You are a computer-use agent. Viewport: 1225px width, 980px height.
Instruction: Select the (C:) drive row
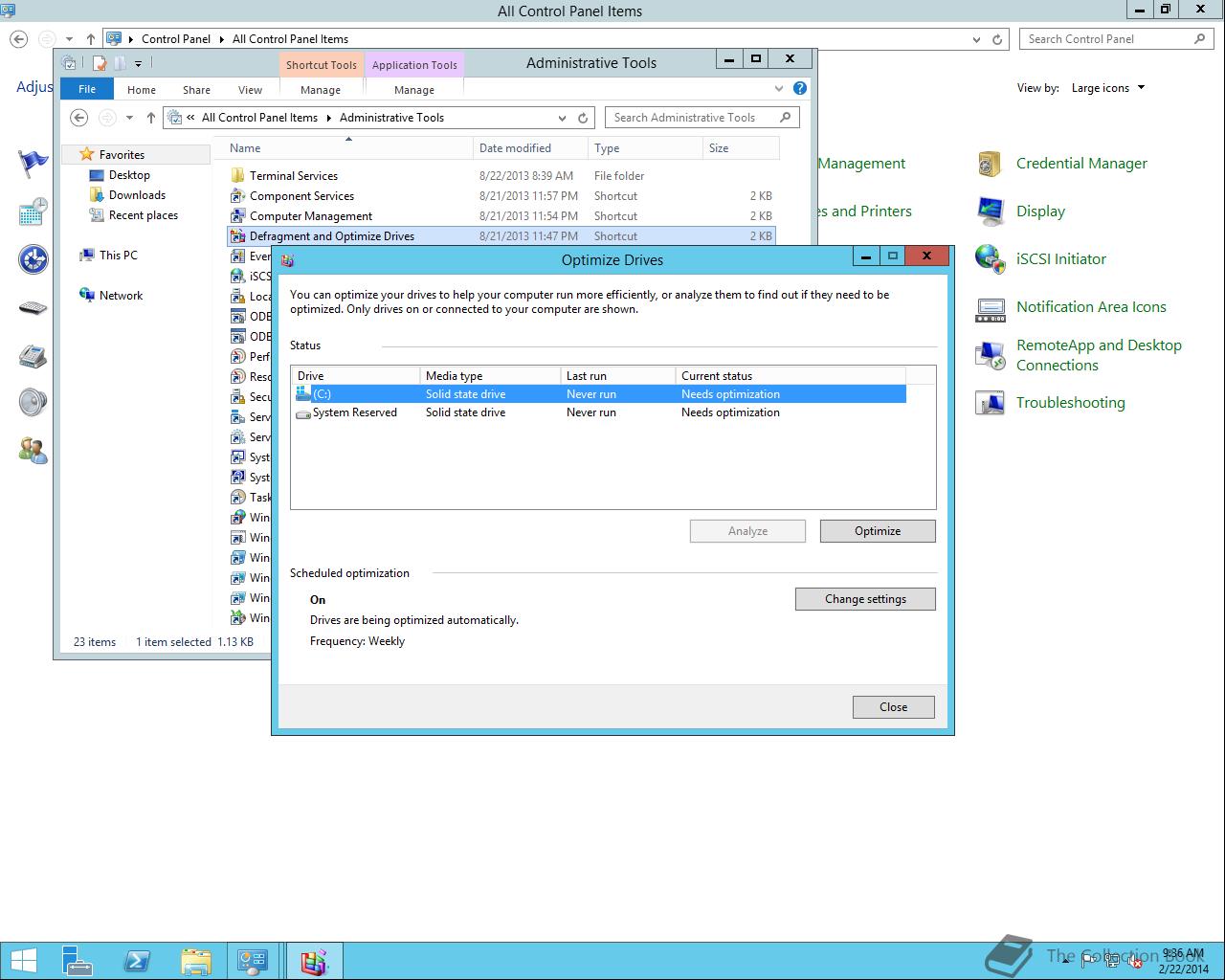[x=599, y=394]
